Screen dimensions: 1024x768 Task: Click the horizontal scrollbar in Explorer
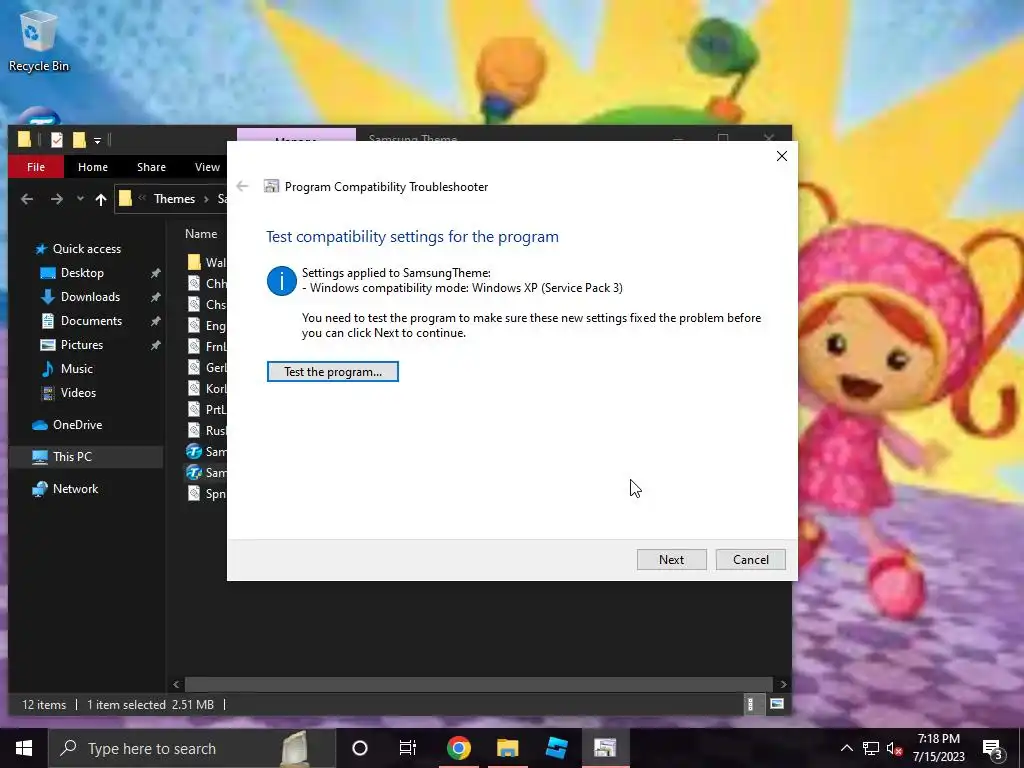tap(479, 684)
